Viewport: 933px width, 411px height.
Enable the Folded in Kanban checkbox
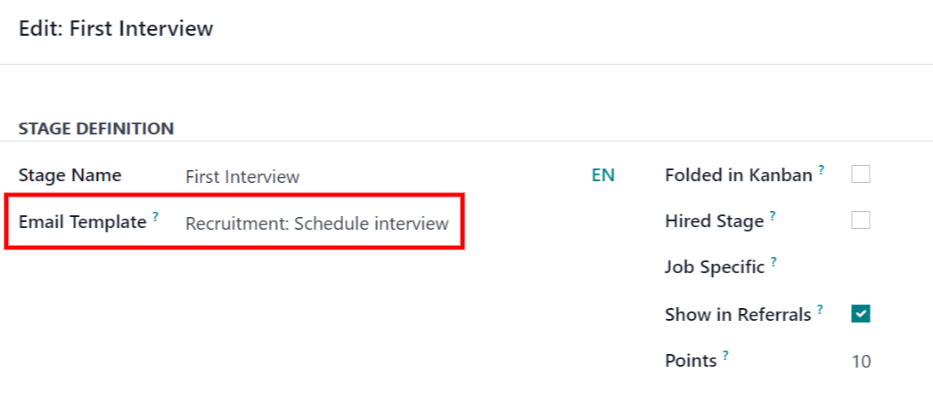pyautogui.click(x=861, y=175)
